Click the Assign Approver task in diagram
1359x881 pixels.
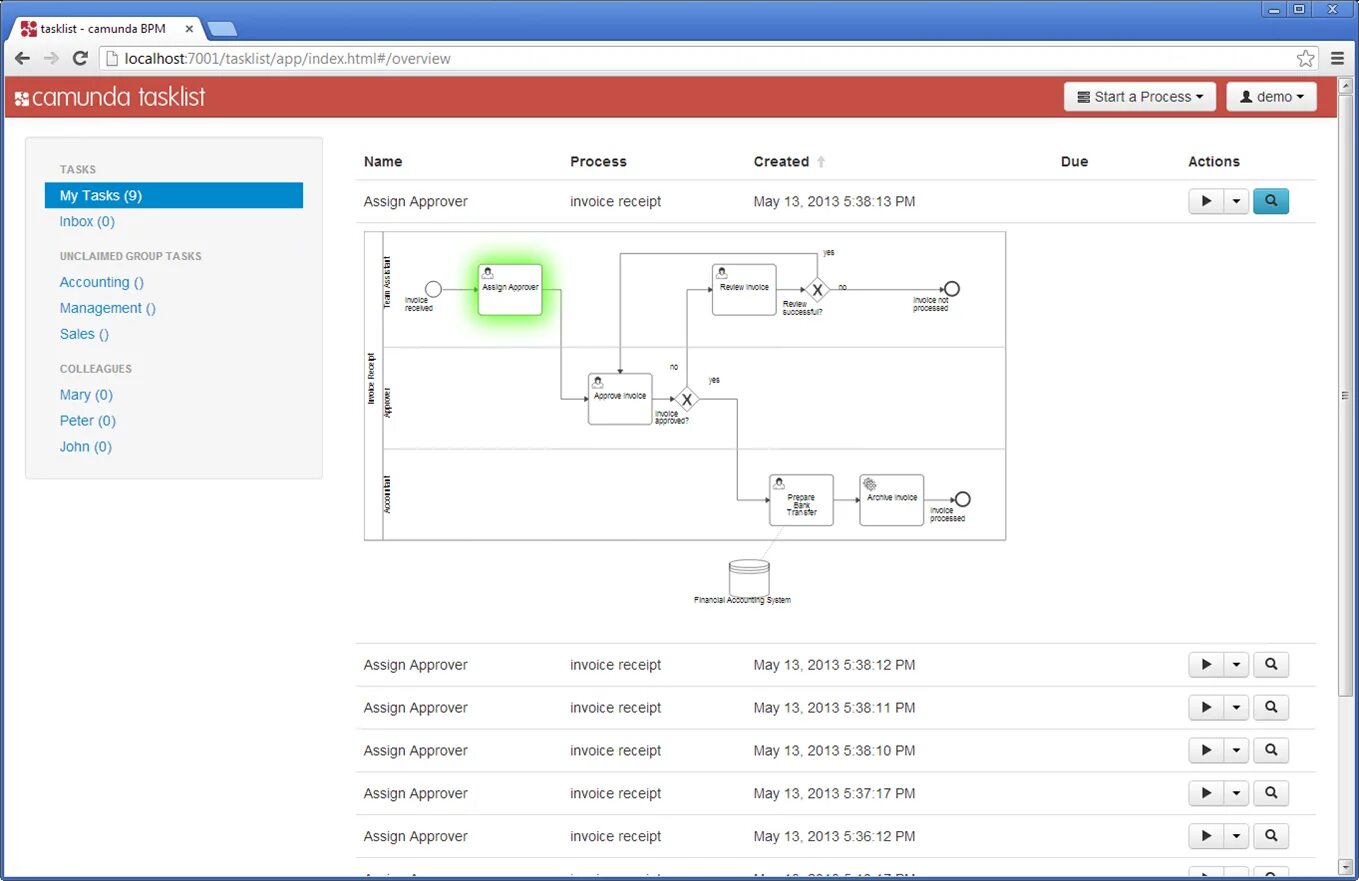[510, 289]
